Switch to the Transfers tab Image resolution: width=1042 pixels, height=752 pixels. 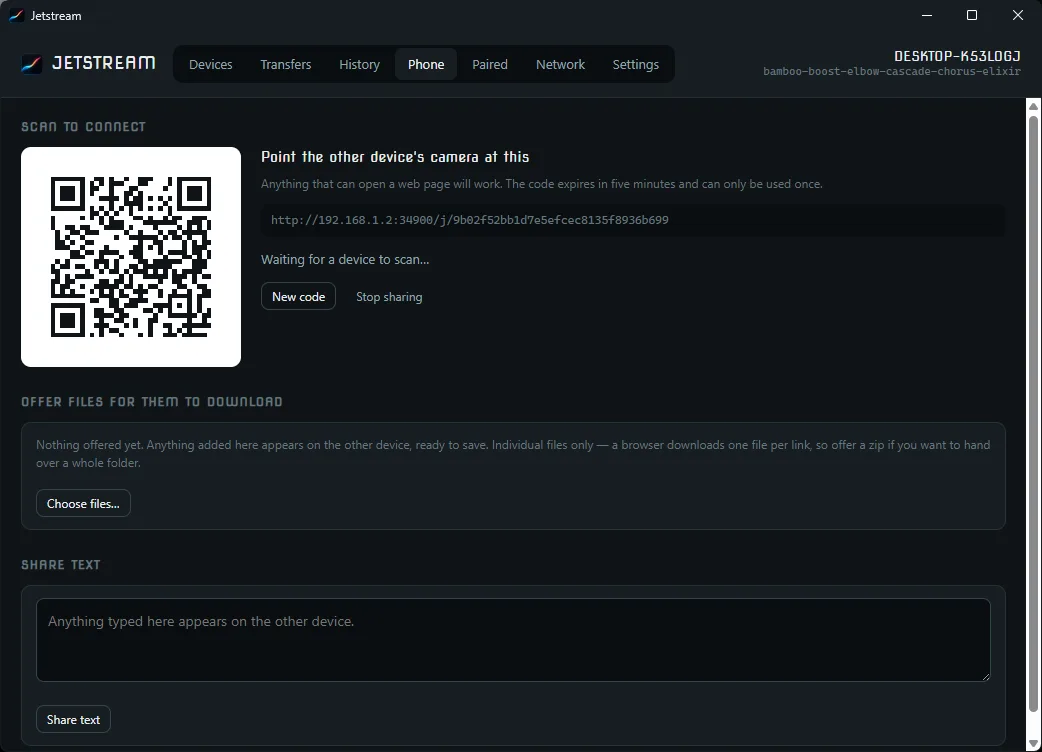(x=286, y=64)
